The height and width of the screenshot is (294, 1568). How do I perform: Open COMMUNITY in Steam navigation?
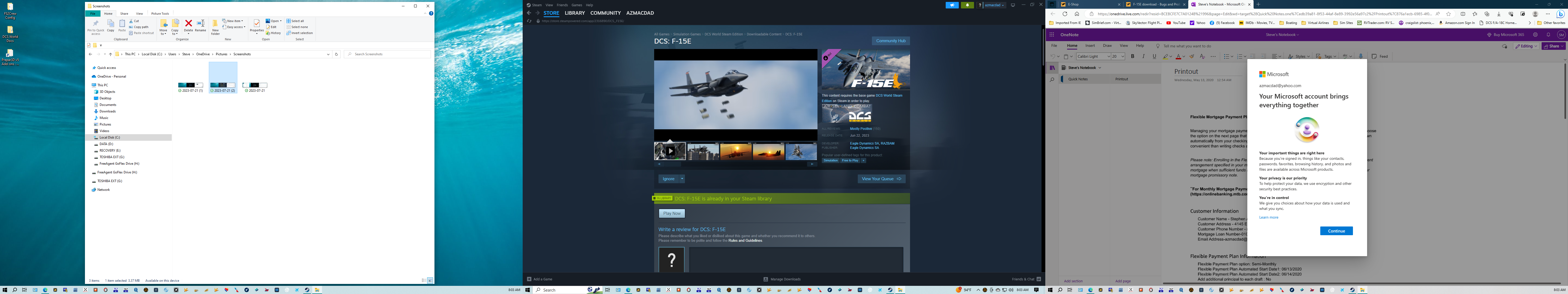pyautogui.click(x=606, y=13)
